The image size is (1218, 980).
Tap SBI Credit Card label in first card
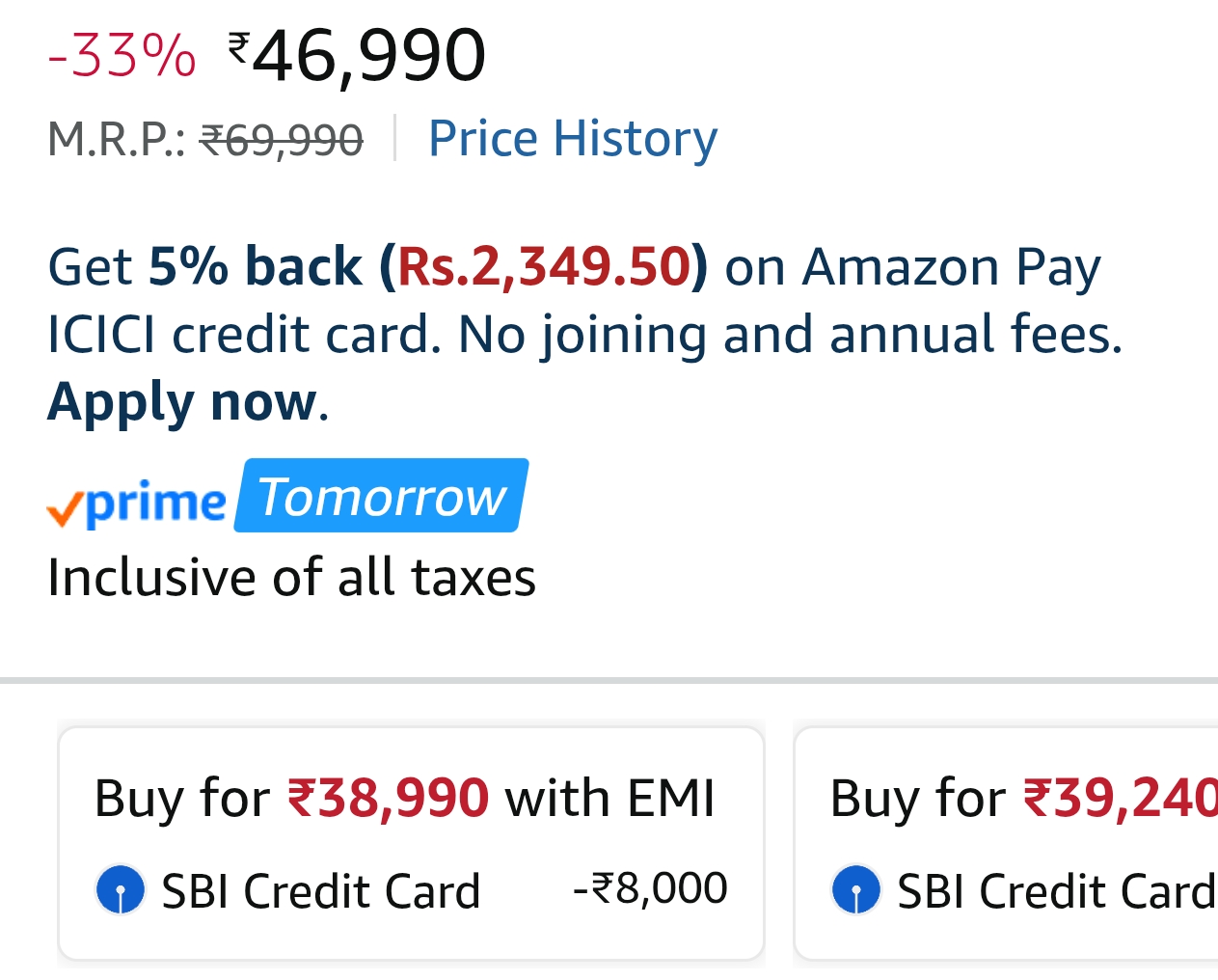coord(320,890)
